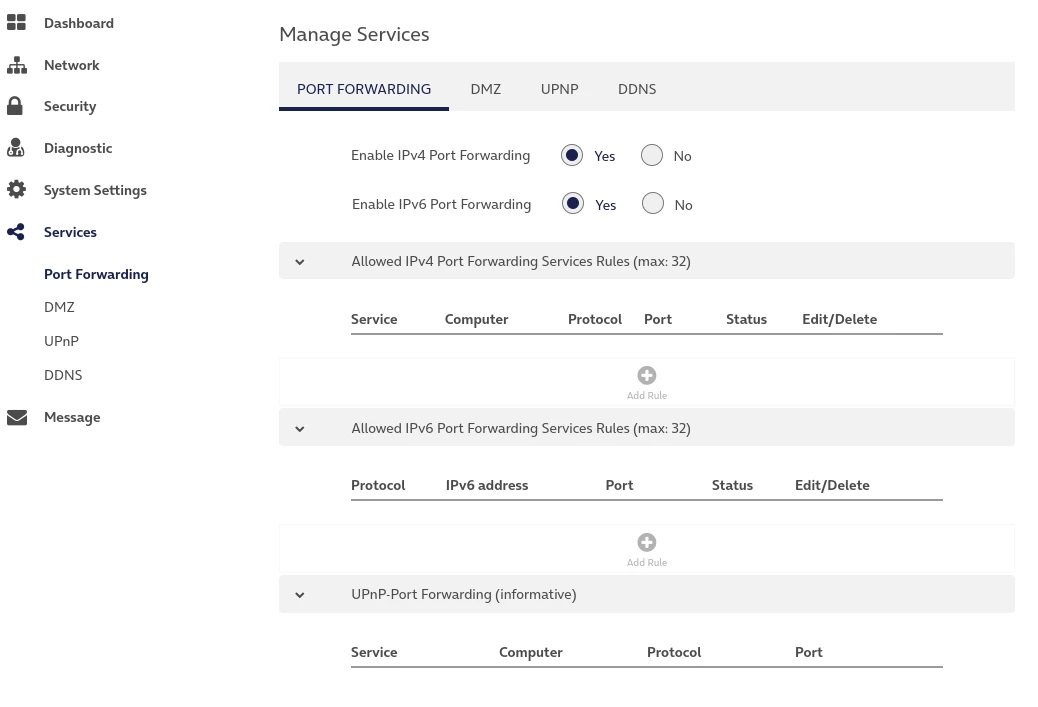Click the IPv6 Add Rule plus icon
Image resolution: width=1038 pixels, height=707 pixels.
click(647, 543)
